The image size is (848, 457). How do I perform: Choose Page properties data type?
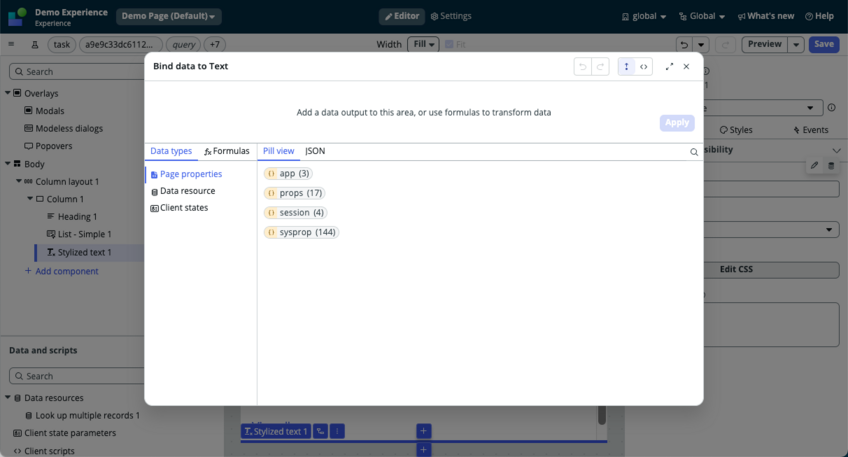click(186, 174)
